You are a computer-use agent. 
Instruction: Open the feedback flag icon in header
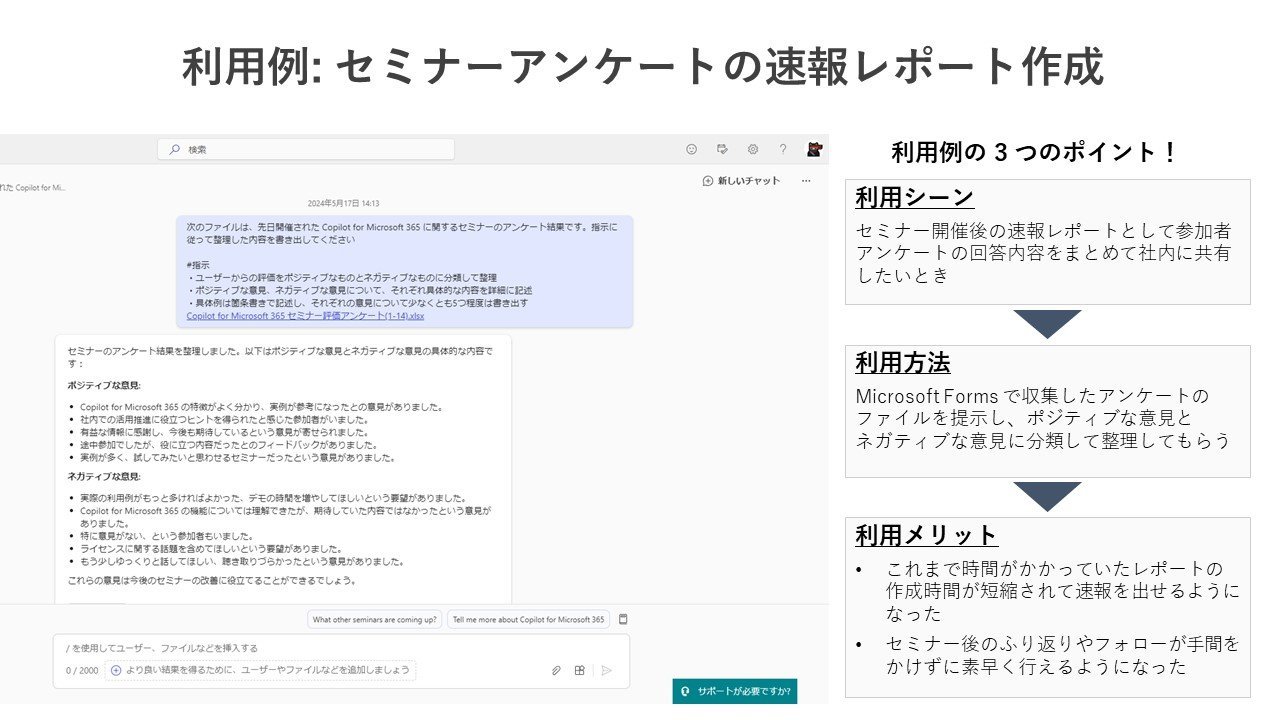pos(722,149)
